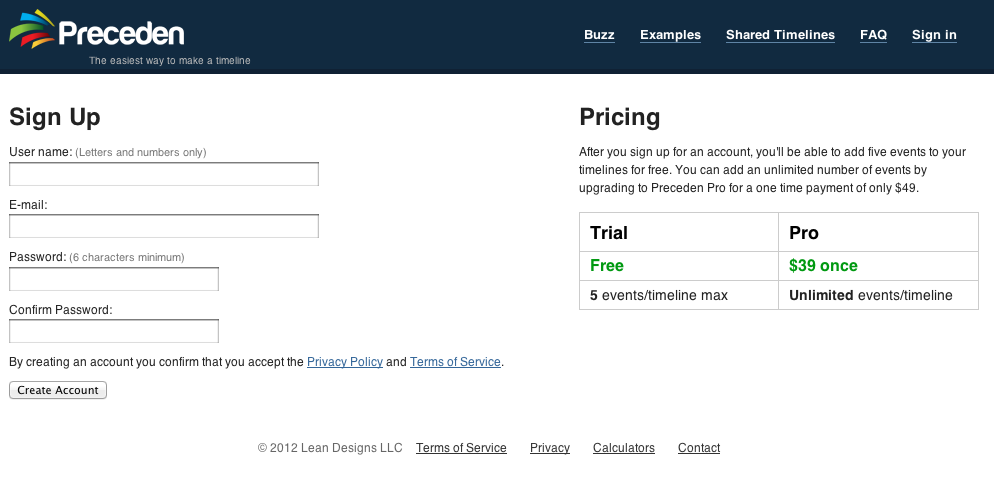Open the Buzz navigation link
The width and height of the screenshot is (994, 491).
pos(599,35)
